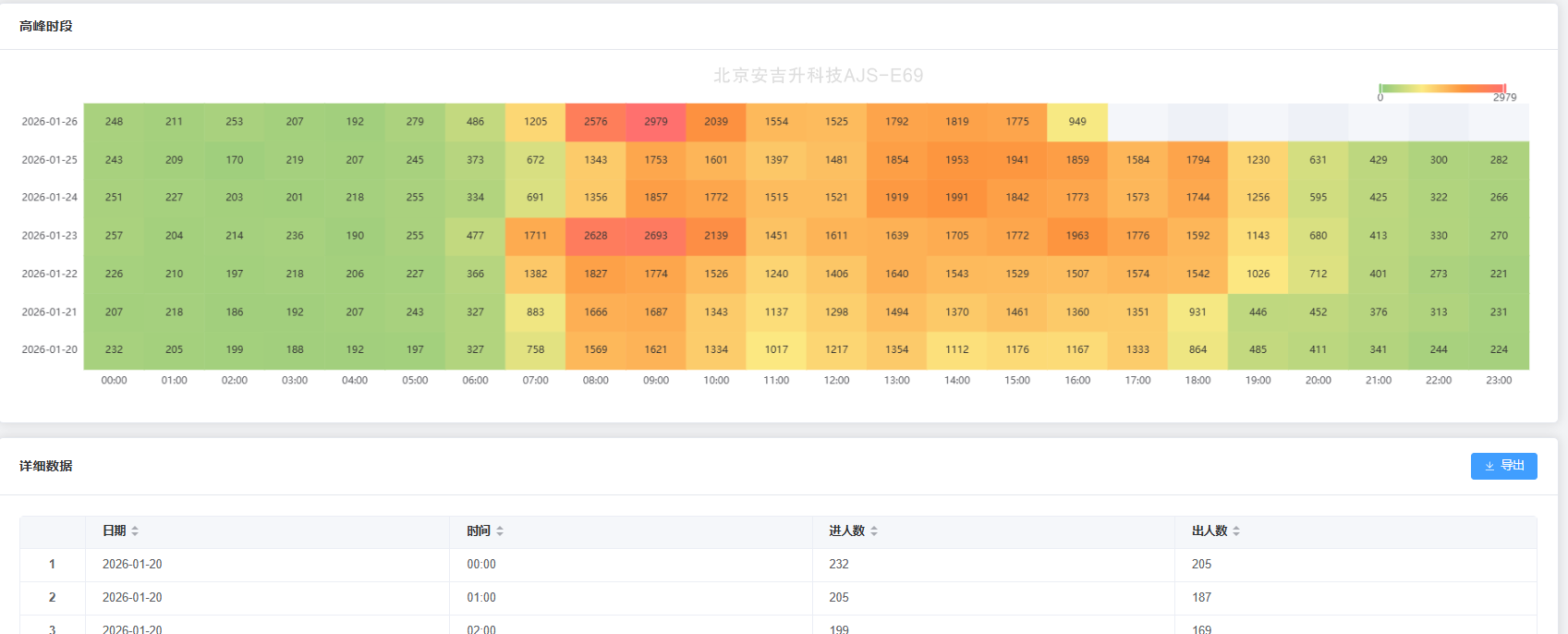Sort the table by the 日期 column icon
Image resolution: width=1568 pixels, height=634 pixels.
click(135, 531)
